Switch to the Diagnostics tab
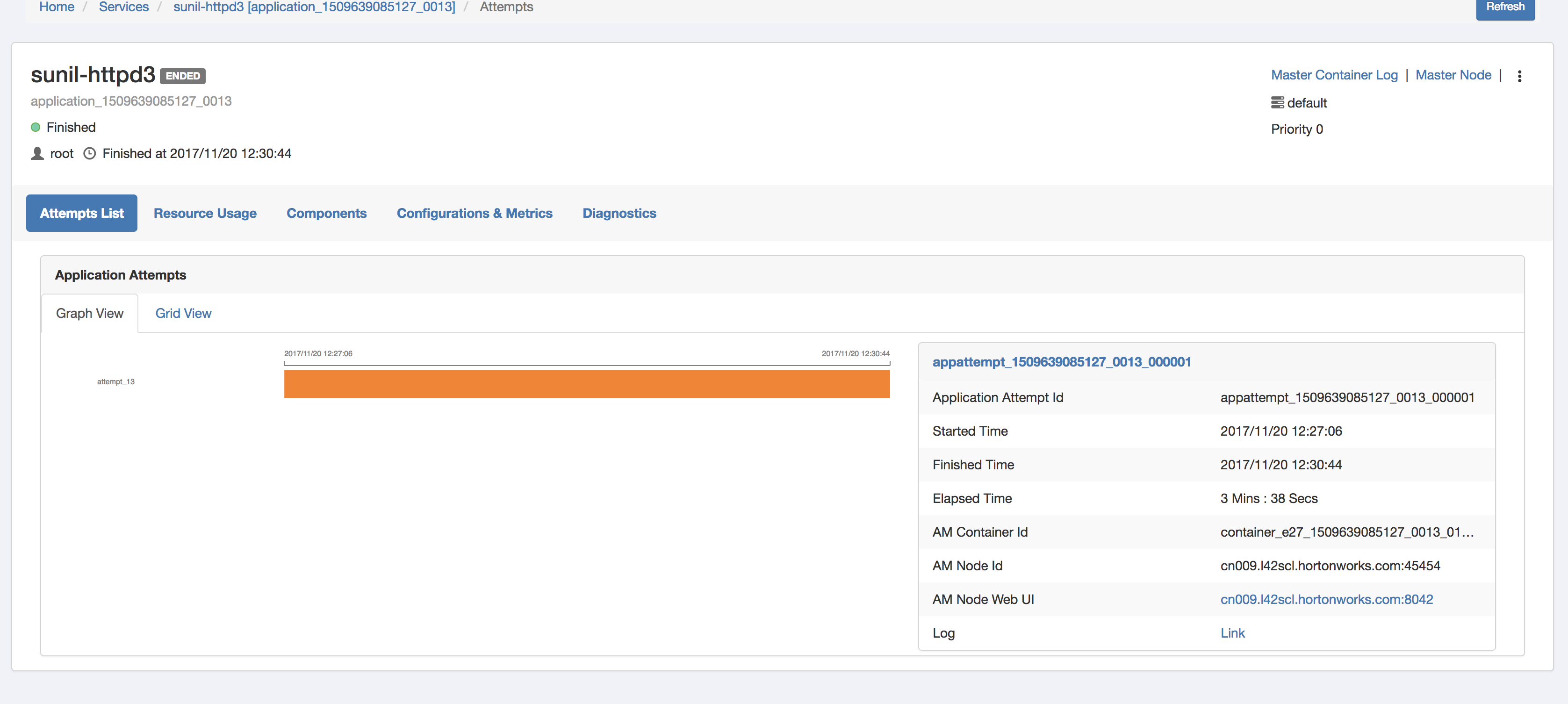The height and width of the screenshot is (704, 1568). (x=619, y=213)
